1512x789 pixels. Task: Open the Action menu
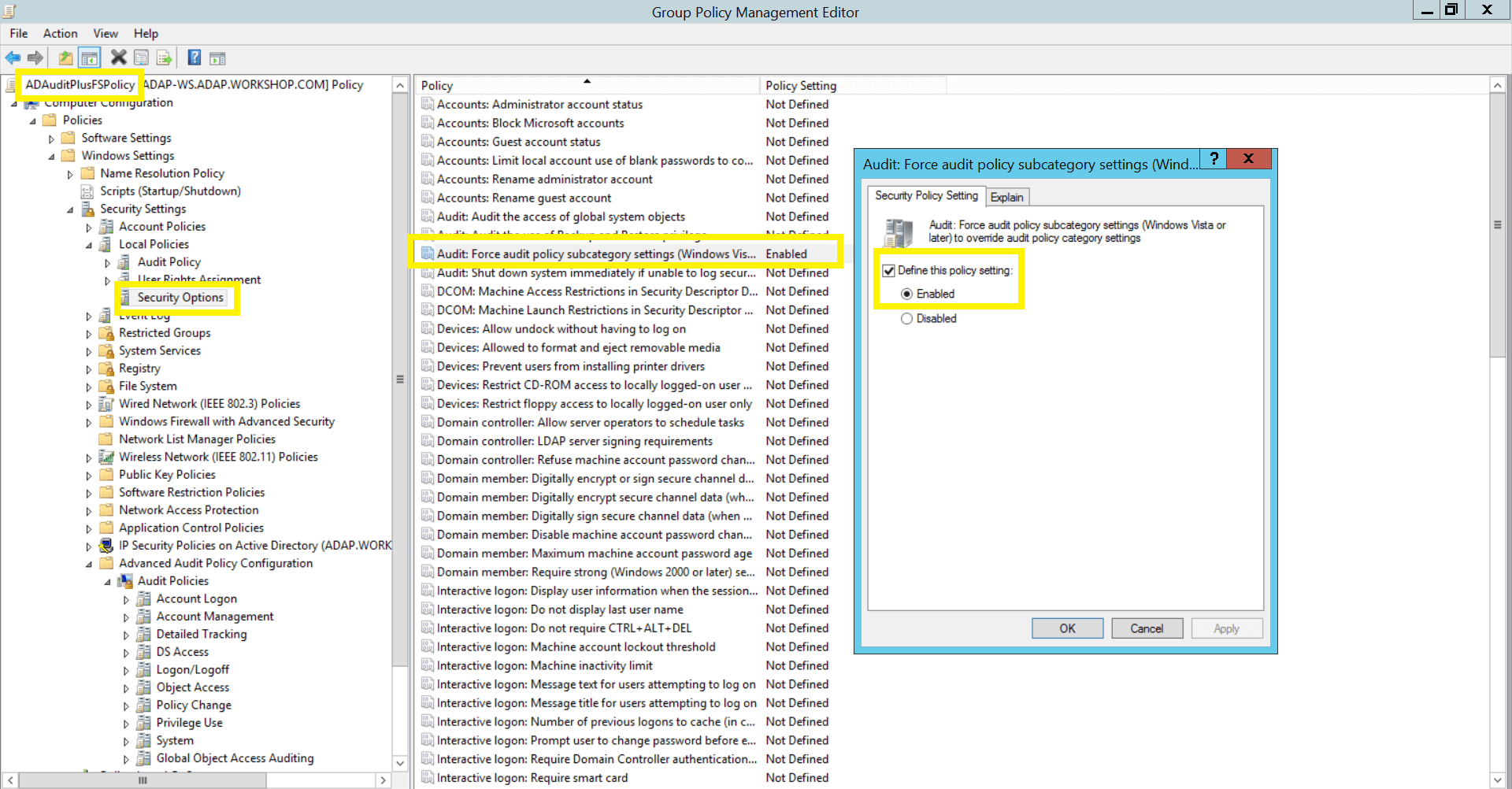pyautogui.click(x=60, y=33)
